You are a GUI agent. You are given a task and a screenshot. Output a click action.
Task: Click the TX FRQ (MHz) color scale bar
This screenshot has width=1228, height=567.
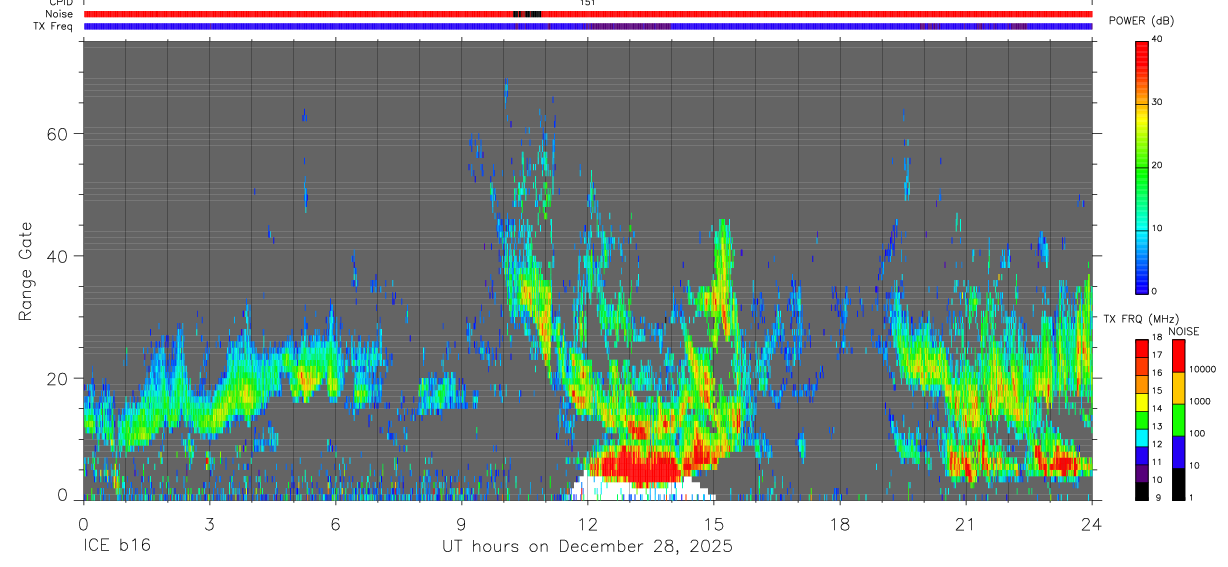(x=1142, y=419)
